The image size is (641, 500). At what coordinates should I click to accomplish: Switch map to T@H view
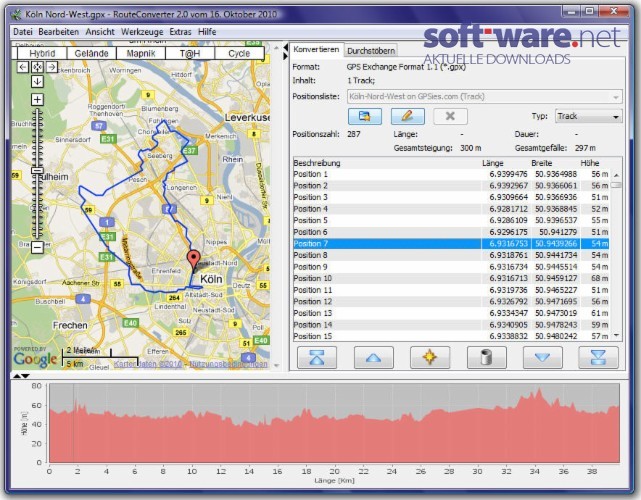pyautogui.click(x=190, y=53)
